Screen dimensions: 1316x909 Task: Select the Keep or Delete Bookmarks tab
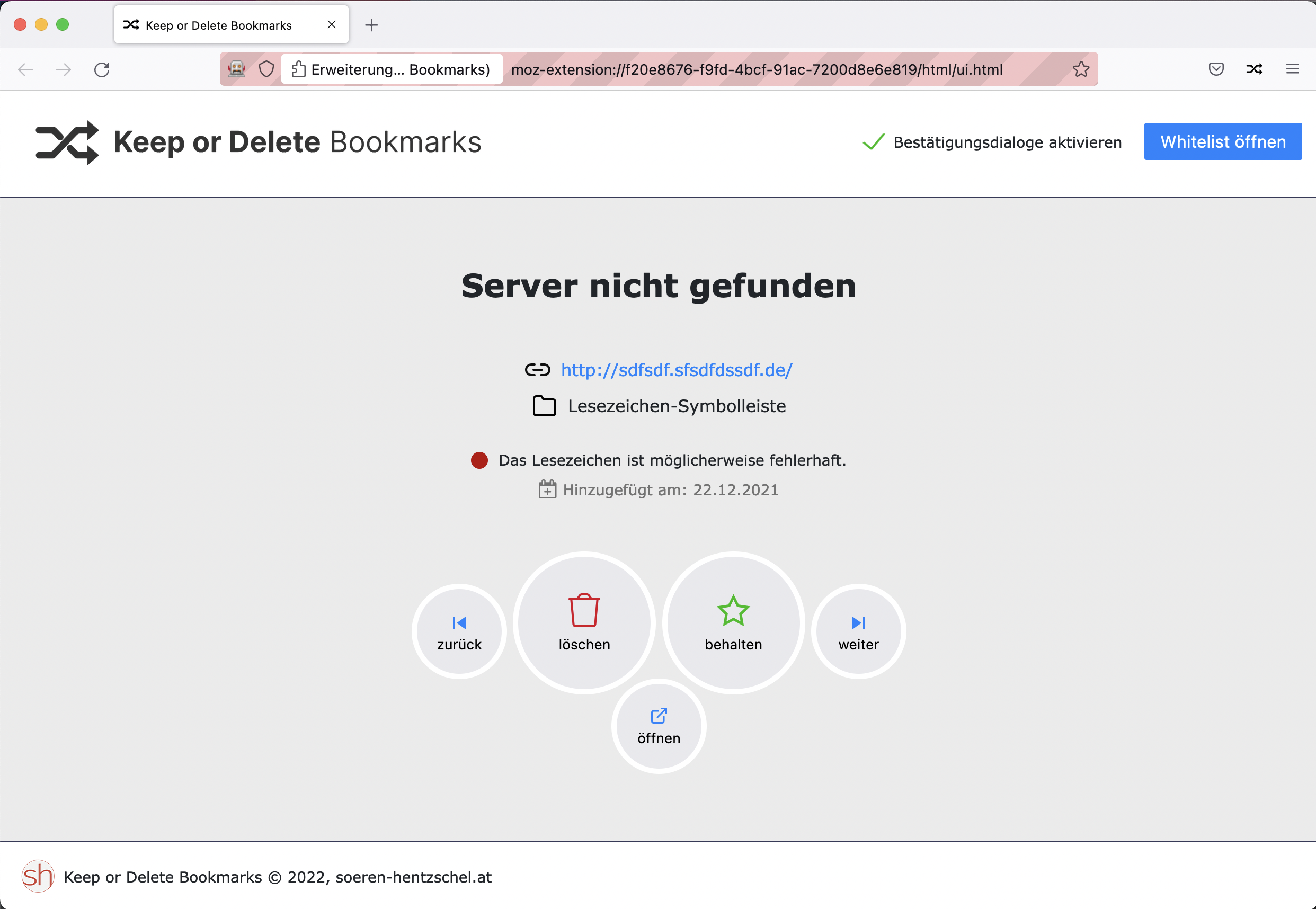pos(219,25)
